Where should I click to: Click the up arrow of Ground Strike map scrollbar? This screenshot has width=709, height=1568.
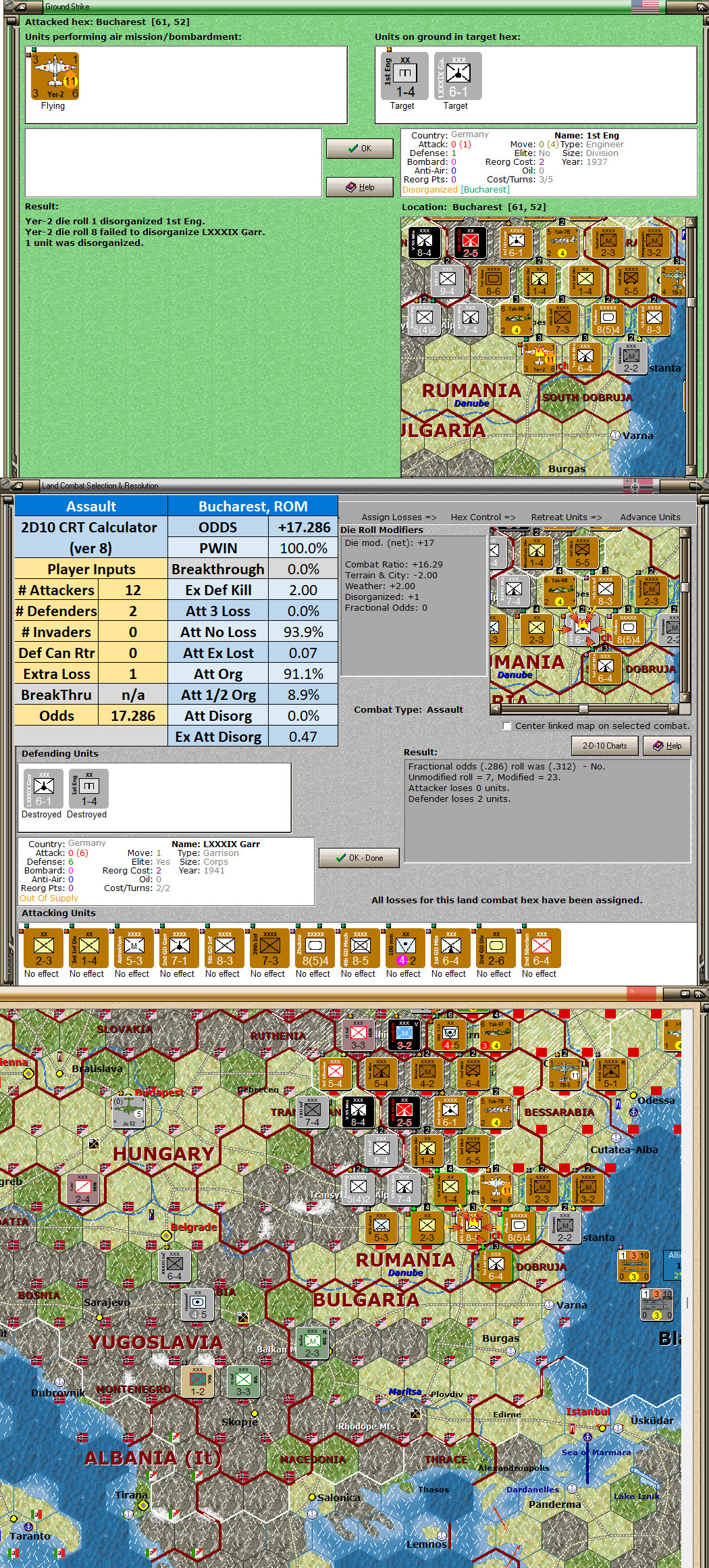690,222
